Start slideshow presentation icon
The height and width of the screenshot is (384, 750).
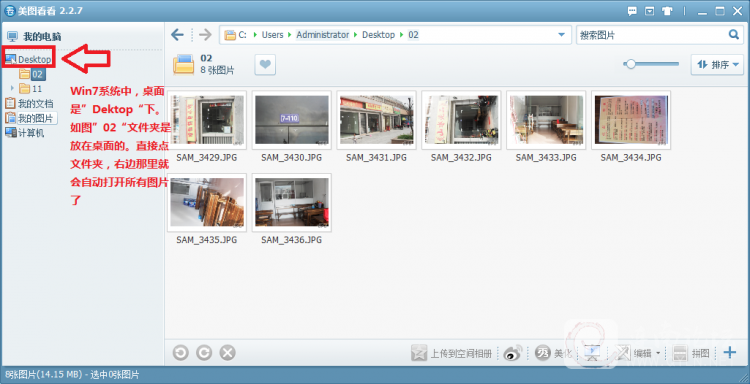[592, 353]
